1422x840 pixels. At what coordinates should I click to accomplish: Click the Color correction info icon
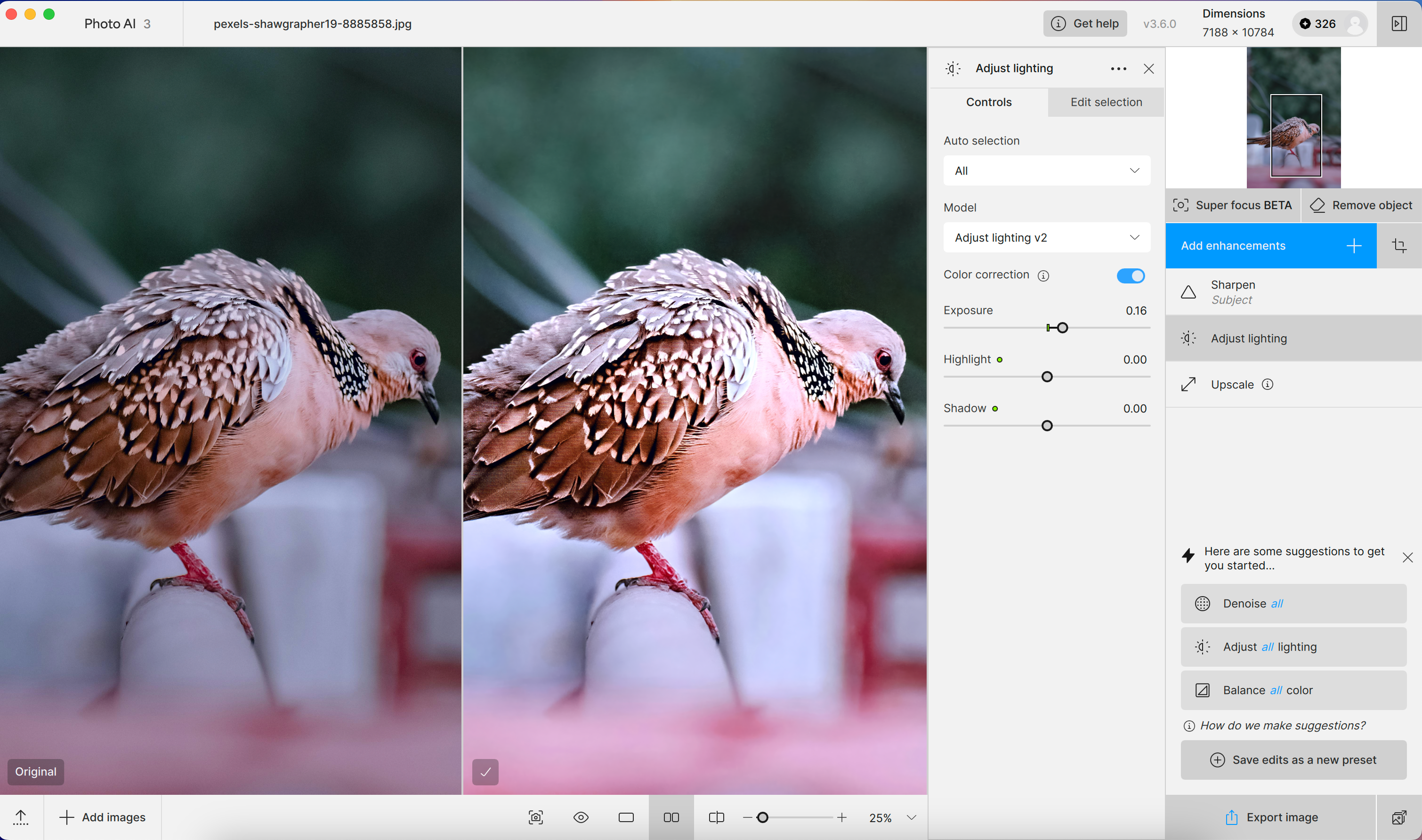tap(1043, 275)
